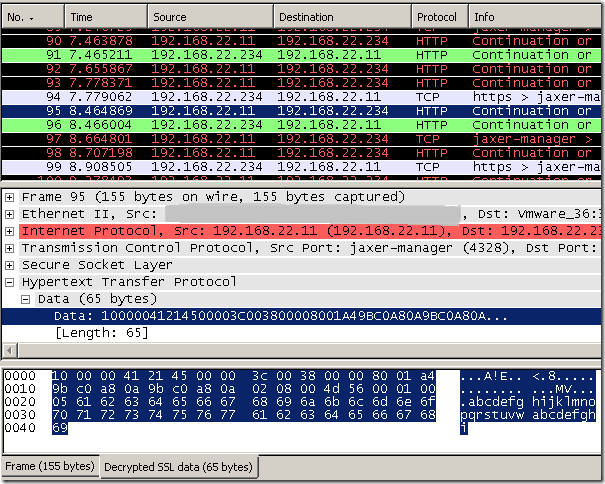Image resolution: width=605 pixels, height=484 pixels.
Task: Sort packets by the No. column header
Action: (x=32, y=17)
